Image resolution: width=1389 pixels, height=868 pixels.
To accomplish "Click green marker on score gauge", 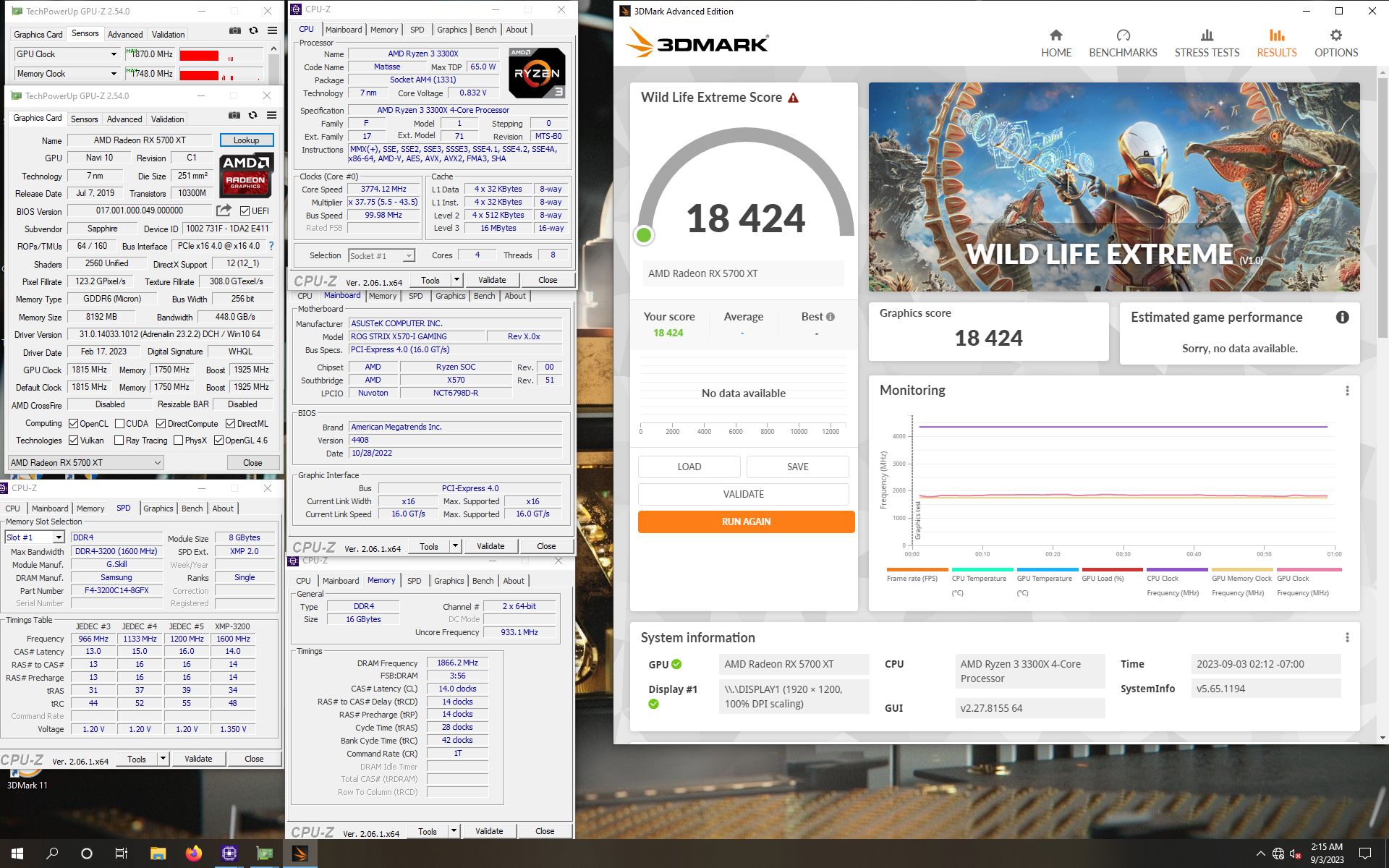I will 644,235.
